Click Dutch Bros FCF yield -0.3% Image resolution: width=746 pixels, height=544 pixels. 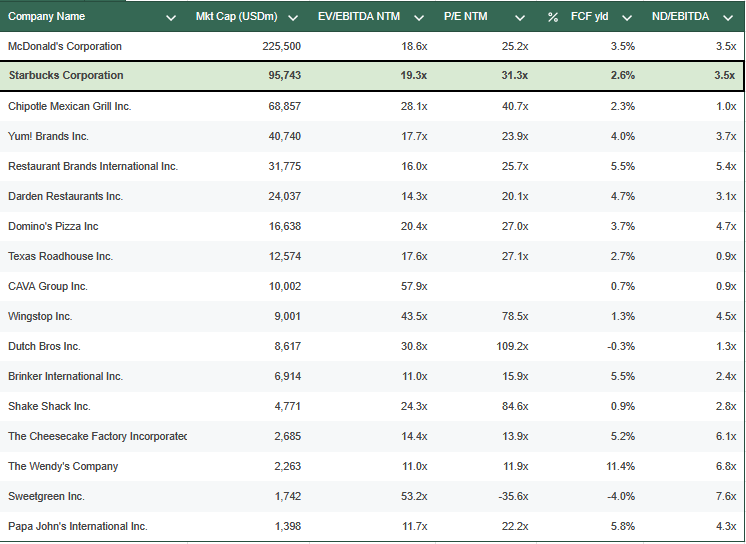pyautogui.click(x=620, y=346)
